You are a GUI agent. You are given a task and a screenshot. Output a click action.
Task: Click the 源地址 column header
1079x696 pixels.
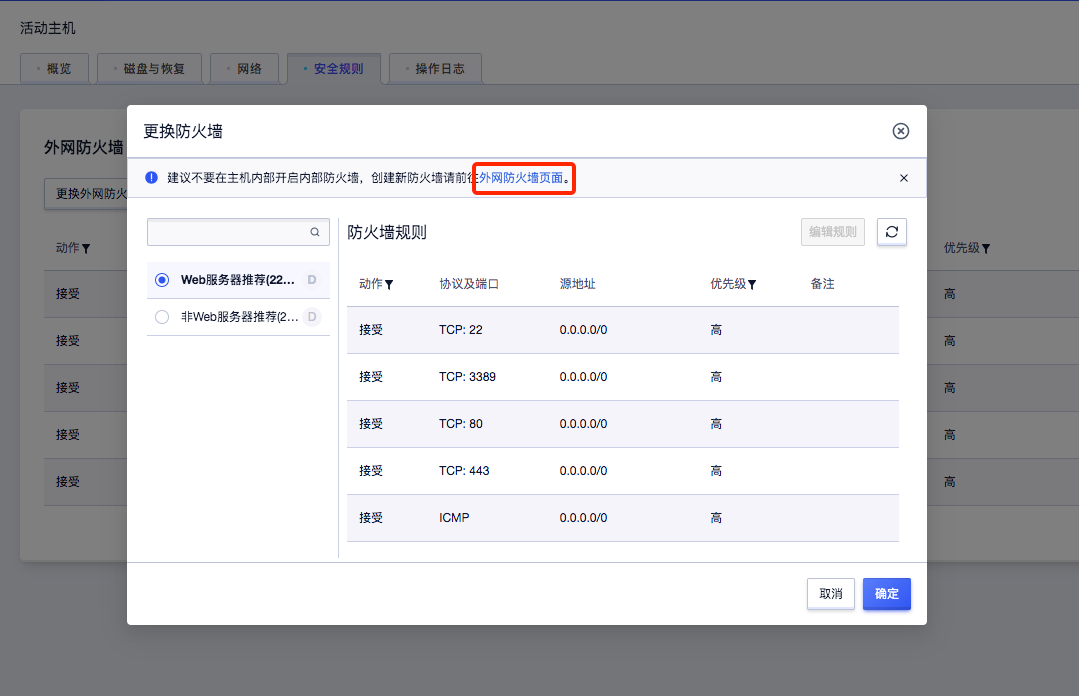[x=577, y=284]
